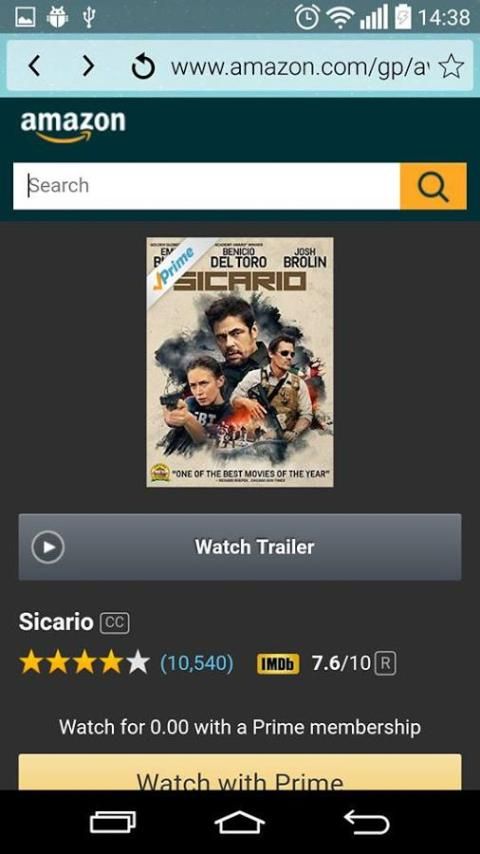Tap the browser URL address bar
Image resolution: width=480 pixels, height=854 pixels.
[300, 67]
